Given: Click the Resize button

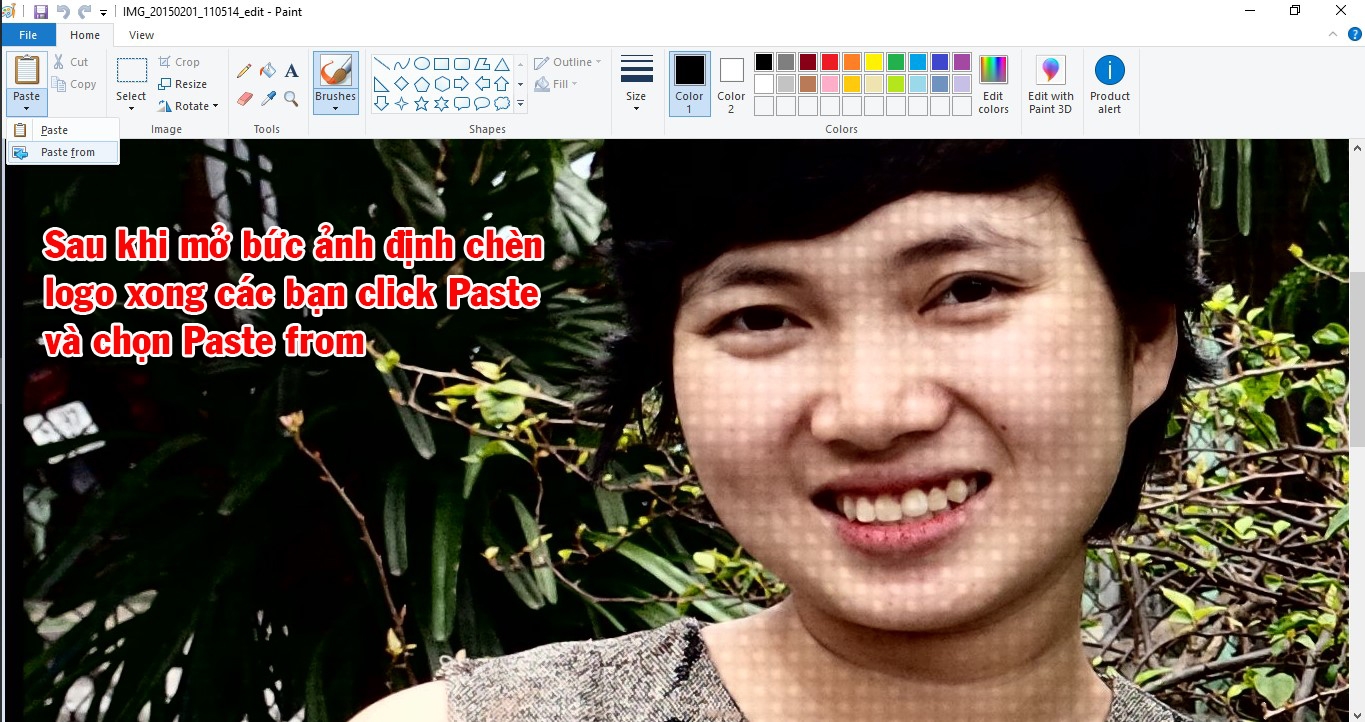Looking at the screenshot, I should click(x=183, y=84).
